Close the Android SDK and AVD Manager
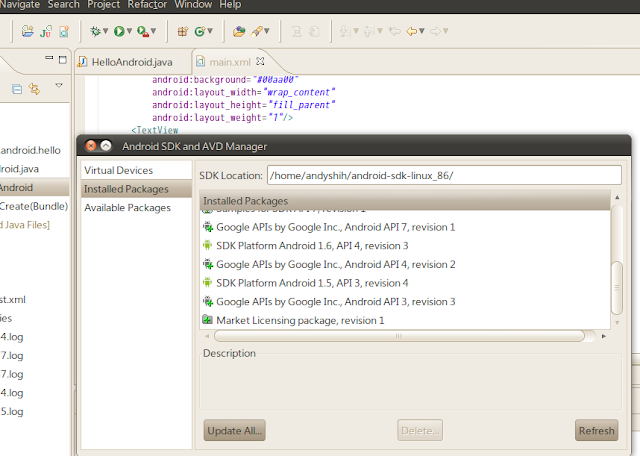The image size is (640, 456). [x=91, y=146]
